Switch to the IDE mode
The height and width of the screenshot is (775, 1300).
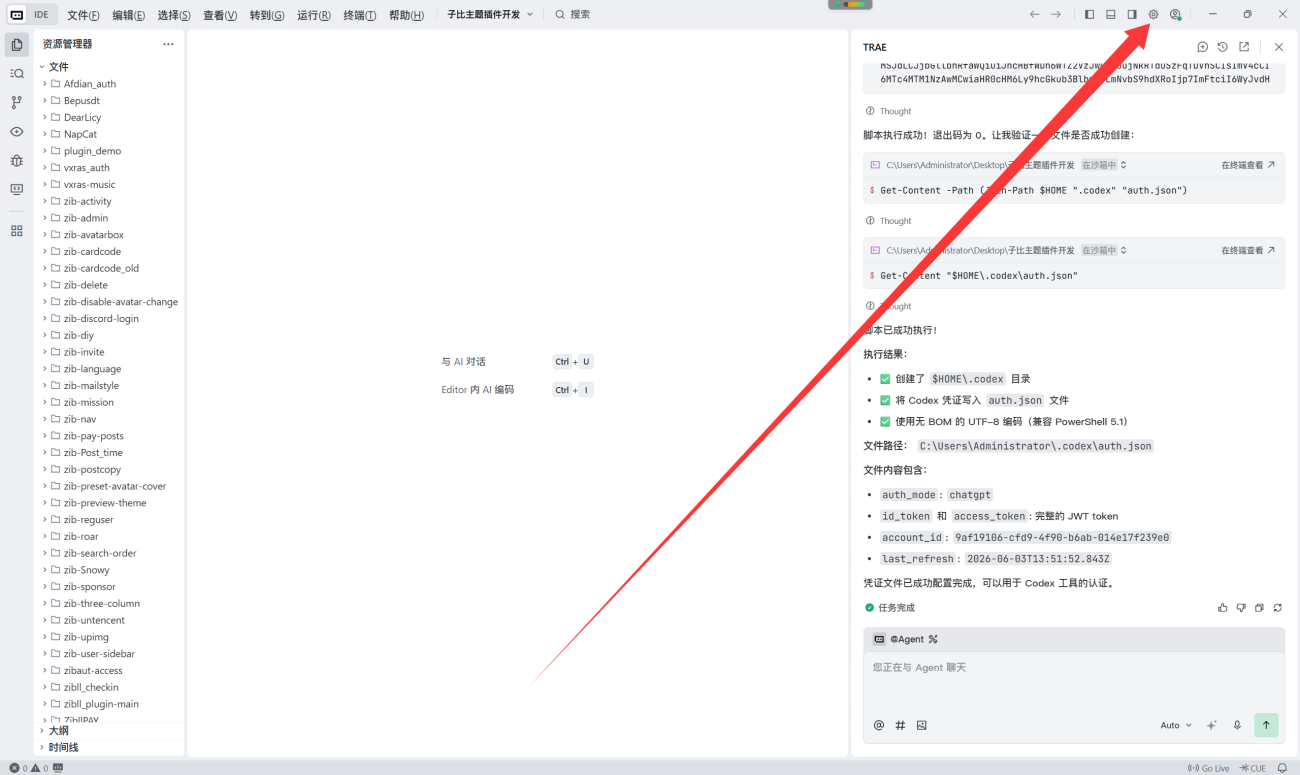point(41,15)
